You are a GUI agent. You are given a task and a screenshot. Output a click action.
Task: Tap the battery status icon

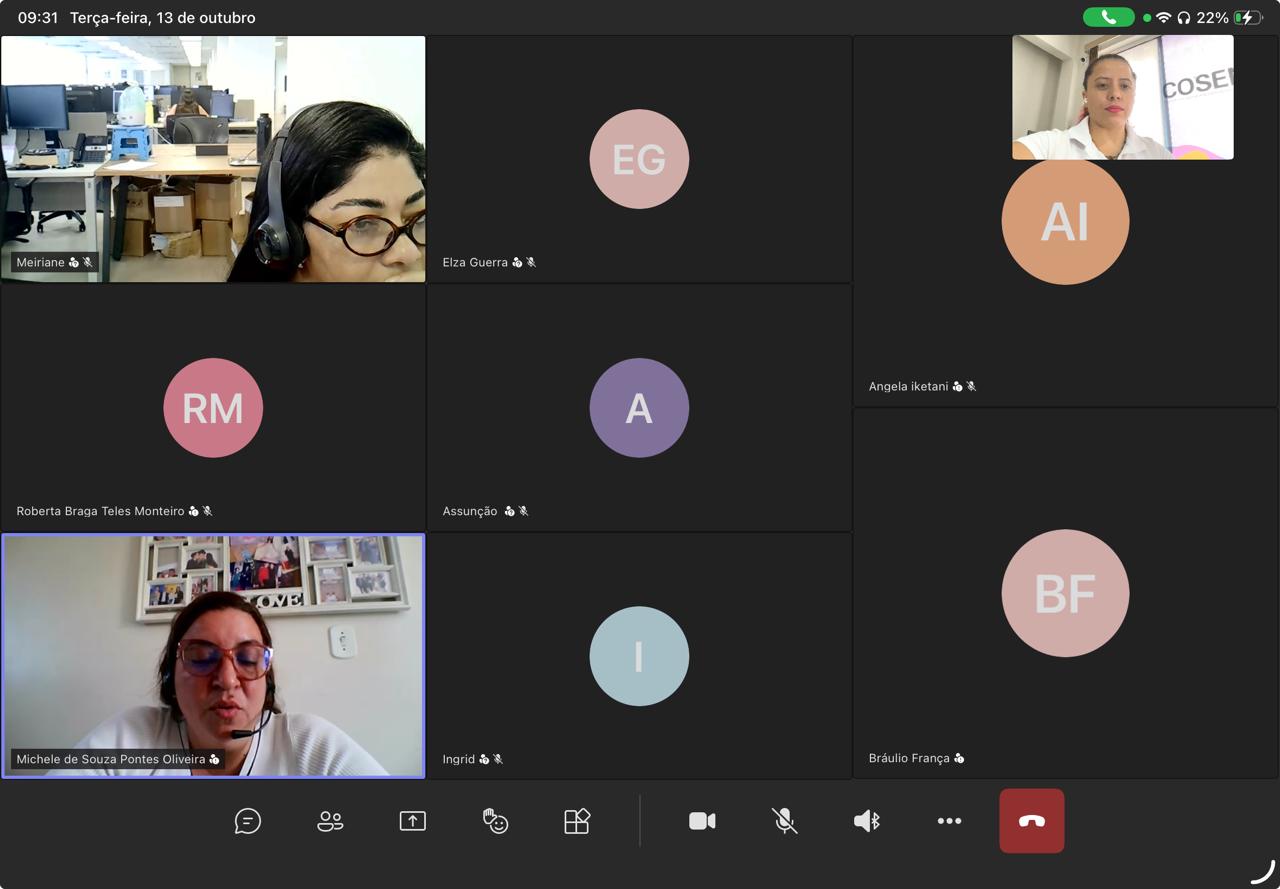[1248, 18]
